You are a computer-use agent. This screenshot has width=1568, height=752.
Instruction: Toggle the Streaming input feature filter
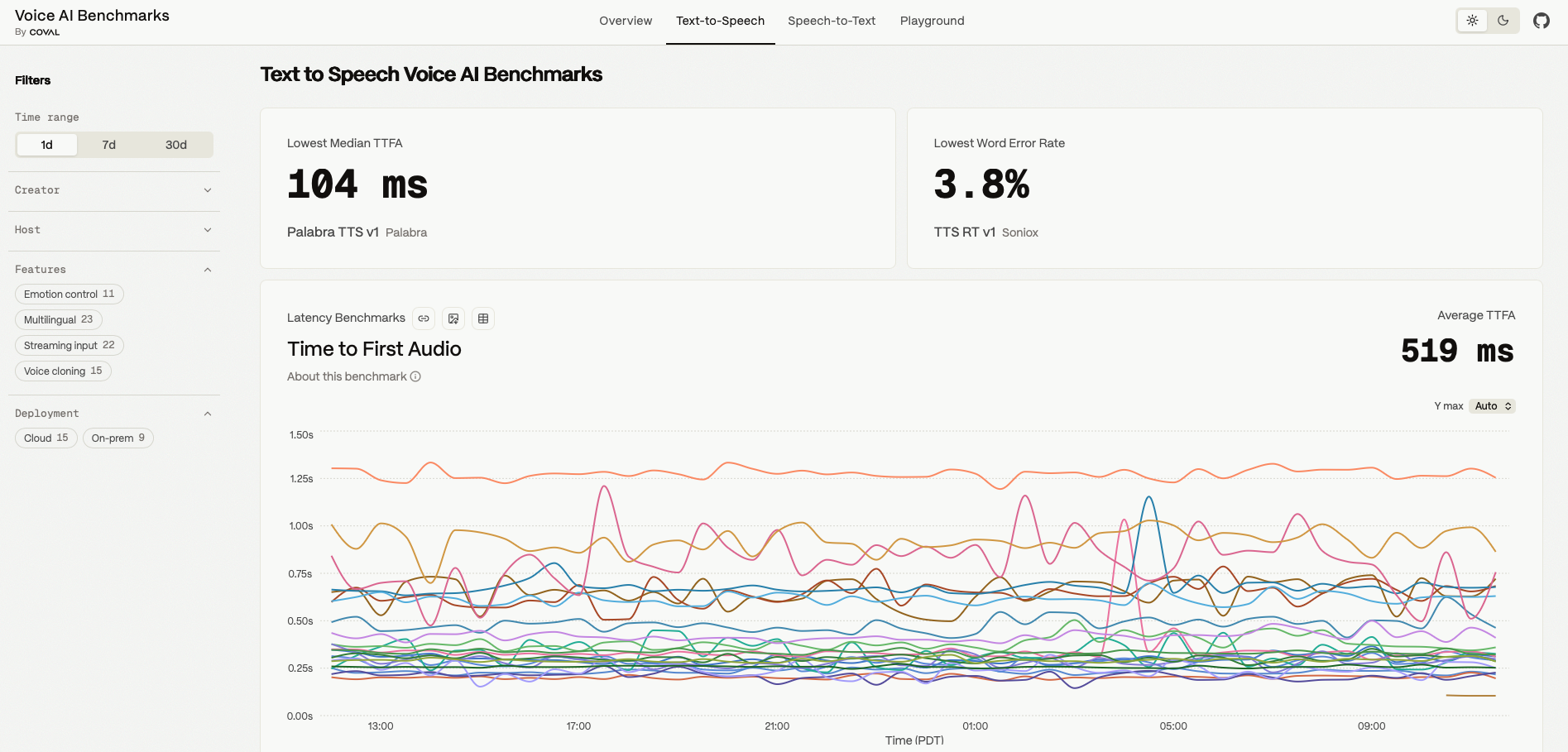(70, 346)
